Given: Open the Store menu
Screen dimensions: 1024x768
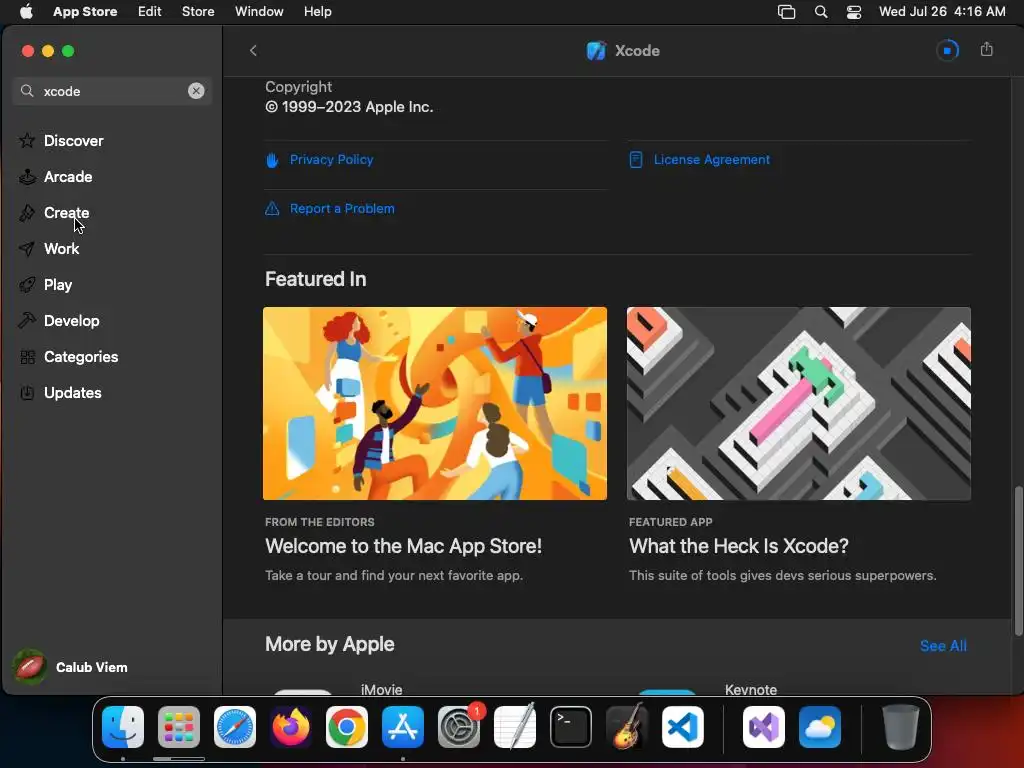Looking at the screenshot, I should coord(198,12).
